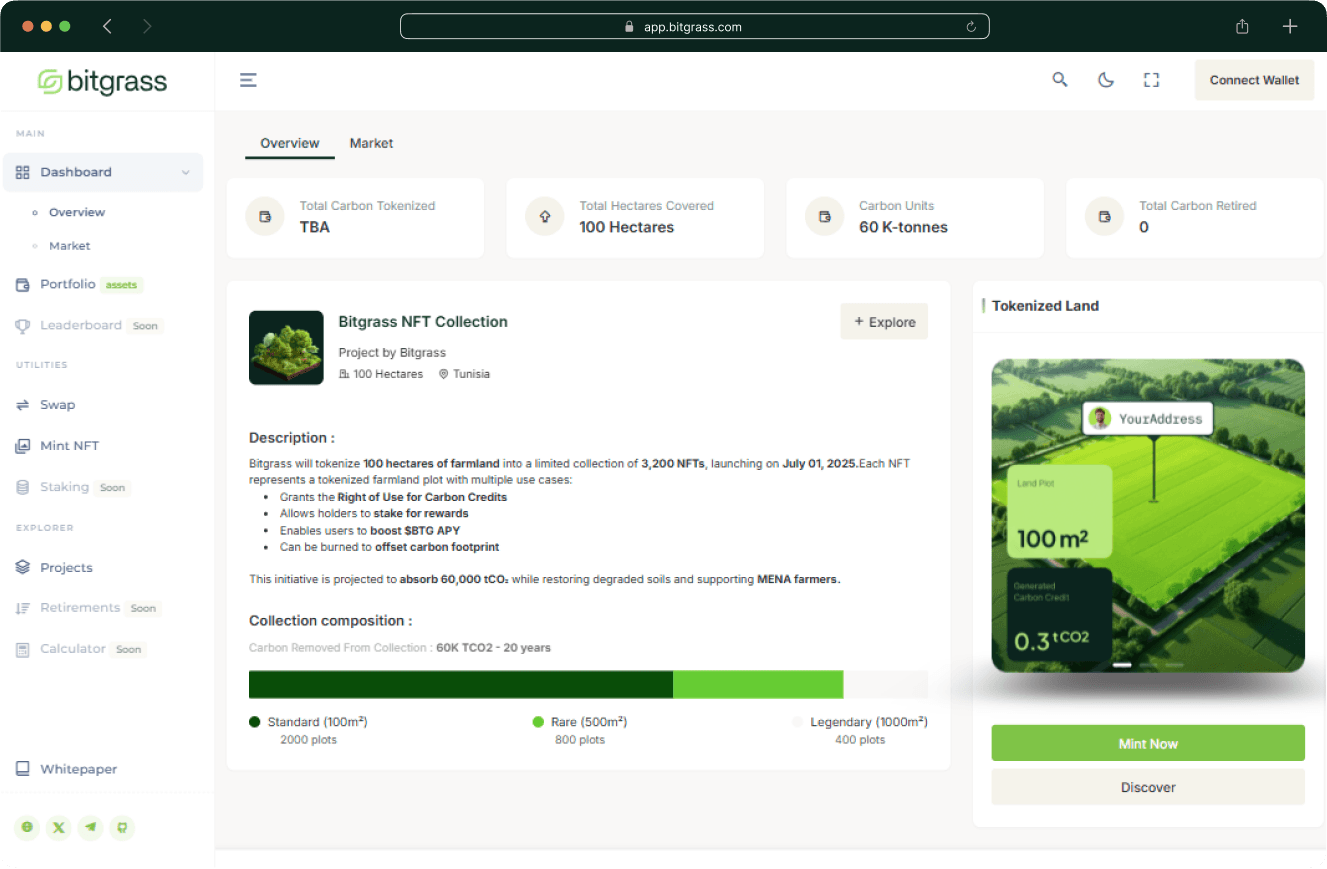
Task: Click the first carousel indicator on land image
Action: tap(1122, 664)
